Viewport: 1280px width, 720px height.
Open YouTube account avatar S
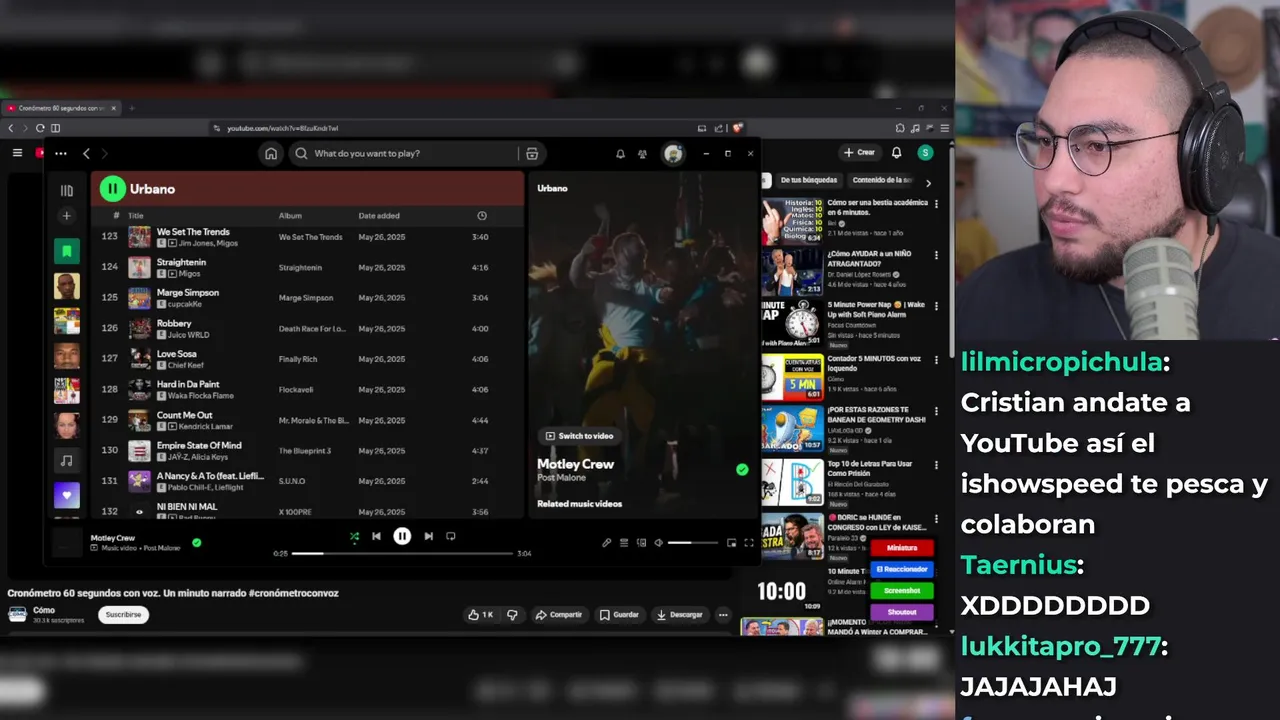point(925,153)
